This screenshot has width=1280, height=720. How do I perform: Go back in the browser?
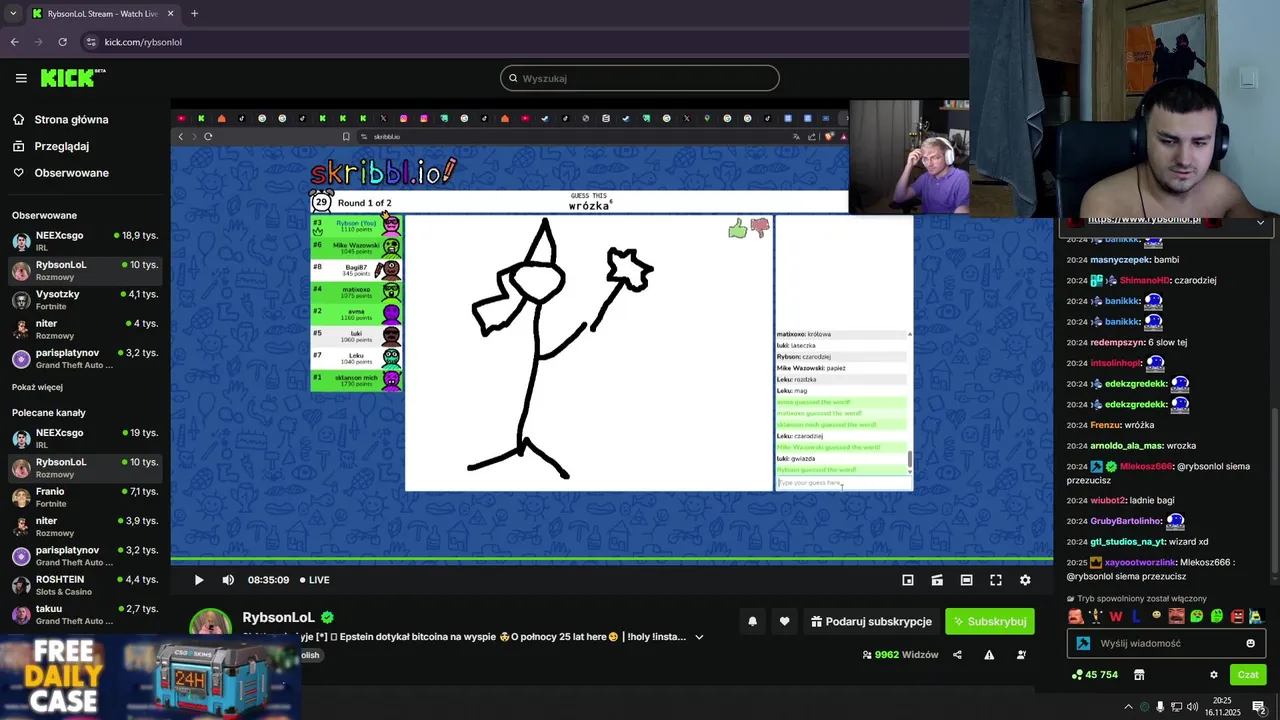click(14, 42)
